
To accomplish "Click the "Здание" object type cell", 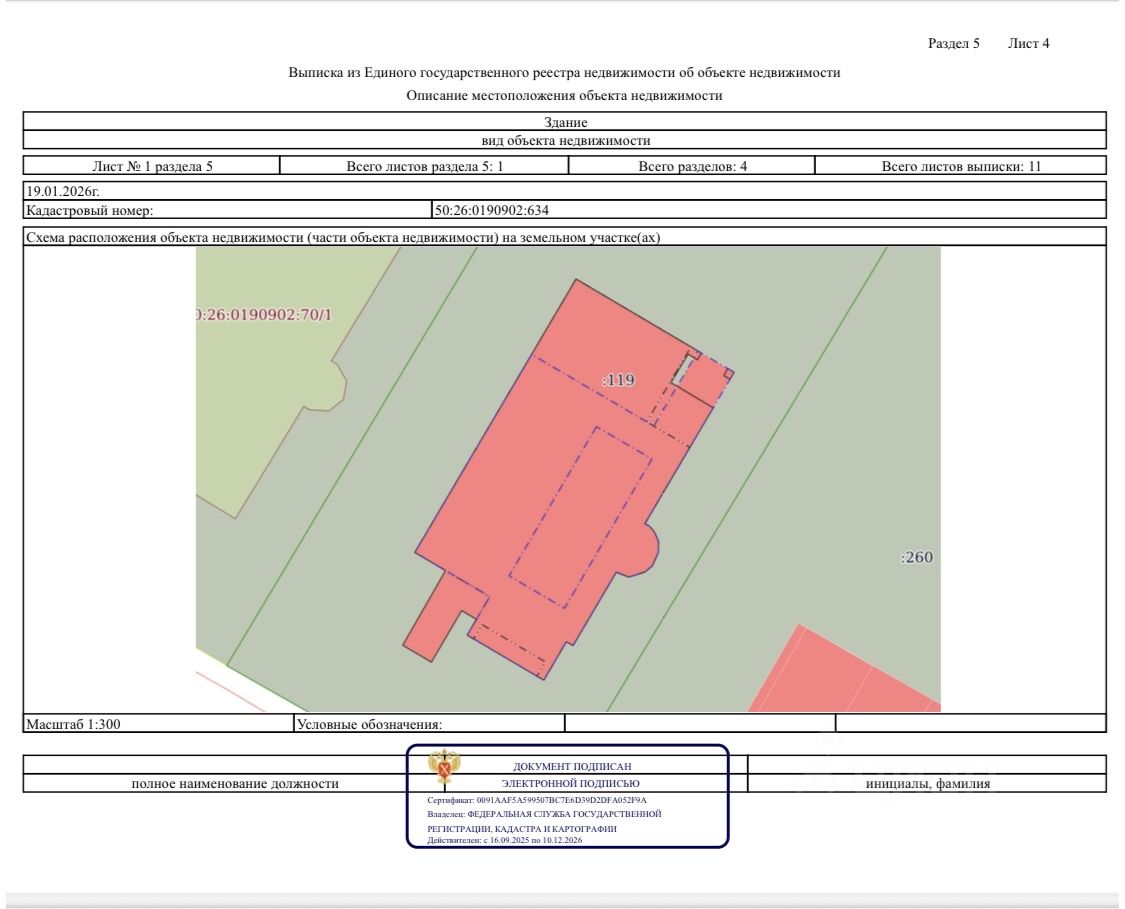I will click(565, 123).
